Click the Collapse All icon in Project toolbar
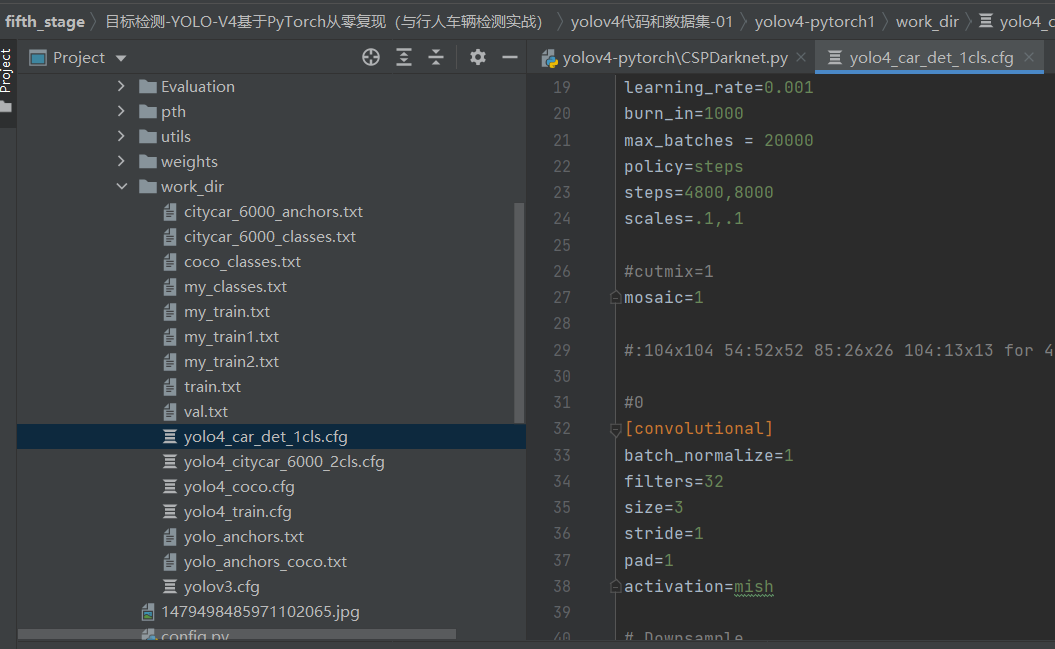This screenshot has height=649, width=1055. click(x=435, y=57)
